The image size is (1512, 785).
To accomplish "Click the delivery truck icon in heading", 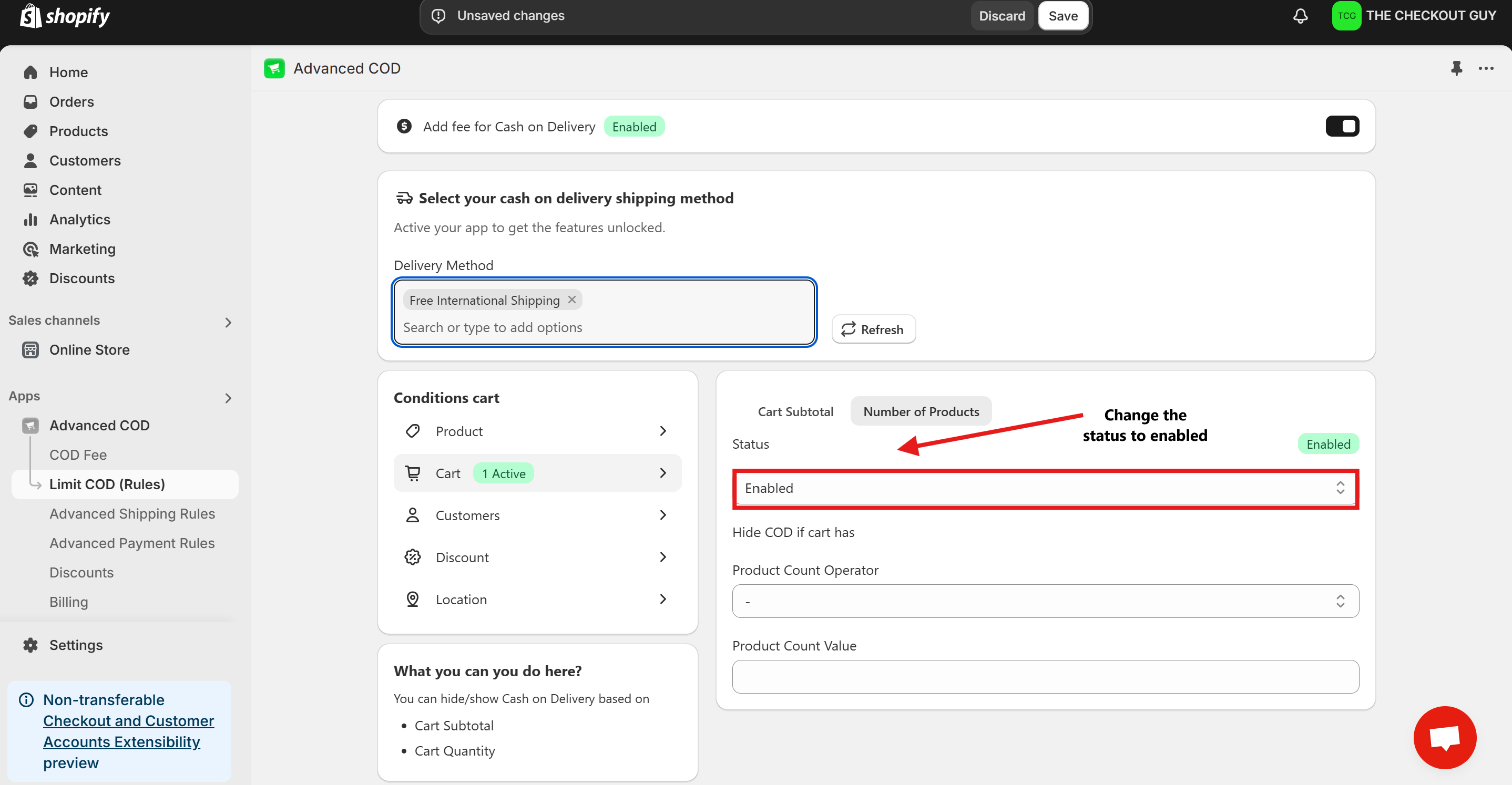I will pos(404,198).
